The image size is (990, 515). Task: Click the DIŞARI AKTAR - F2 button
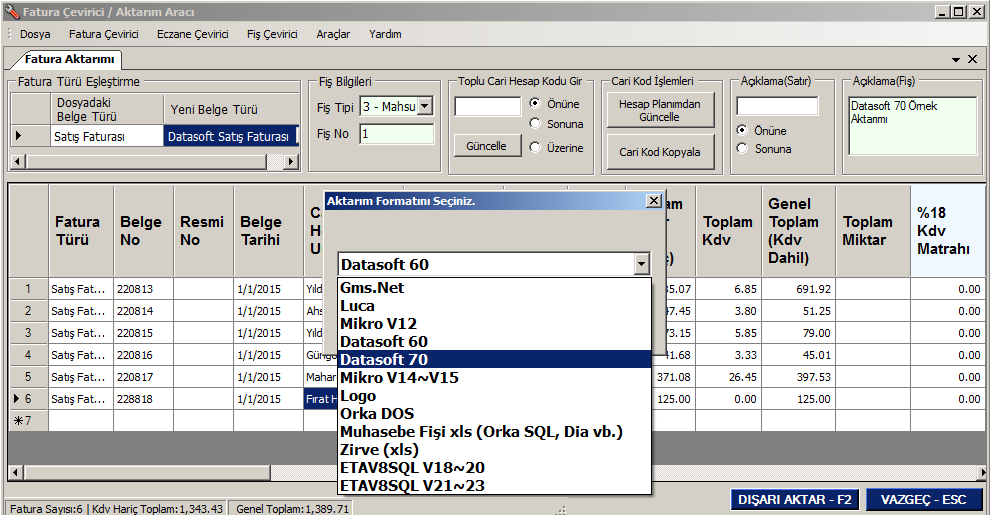coord(795,499)
